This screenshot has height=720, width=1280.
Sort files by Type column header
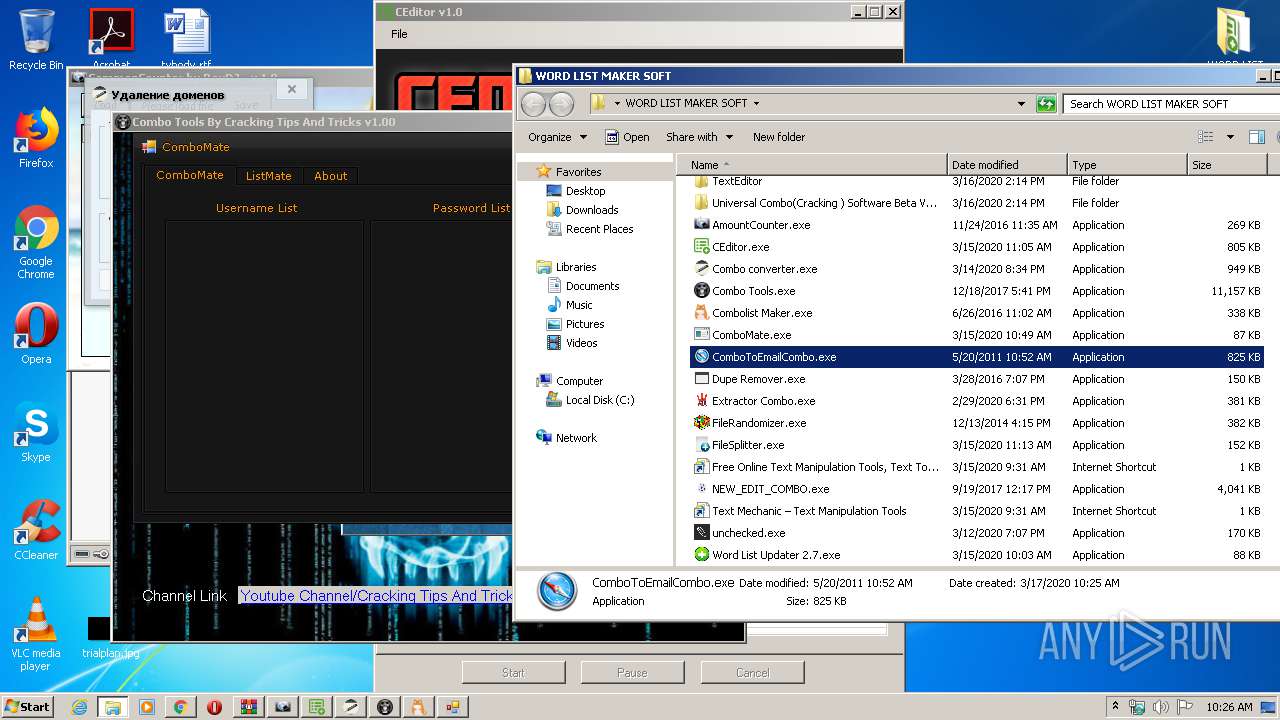[x=1127, y=165]
